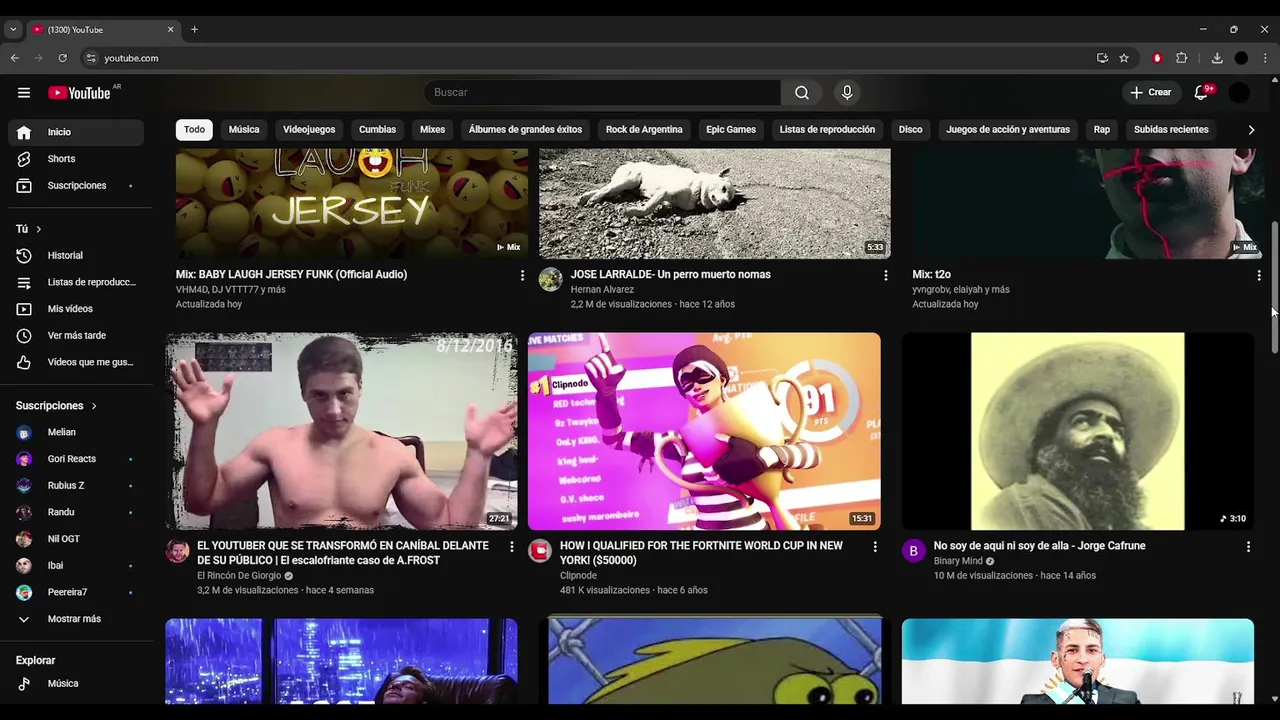The width and height of the screenshot is (1280, 720).
Task: Open options for BABY LAUGH JERSEY mix
Action: pos(522,275)
